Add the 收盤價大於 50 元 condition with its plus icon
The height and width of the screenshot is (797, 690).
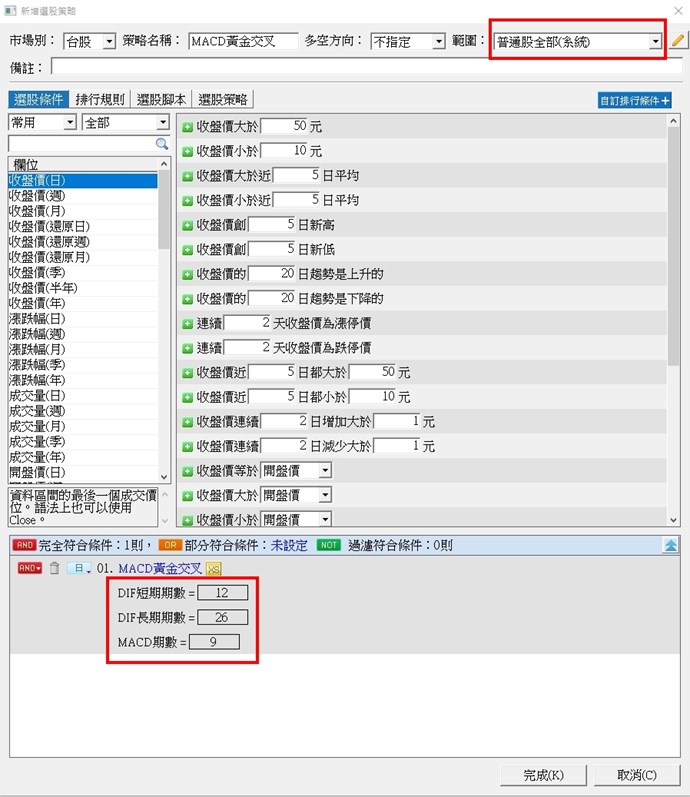187,127
